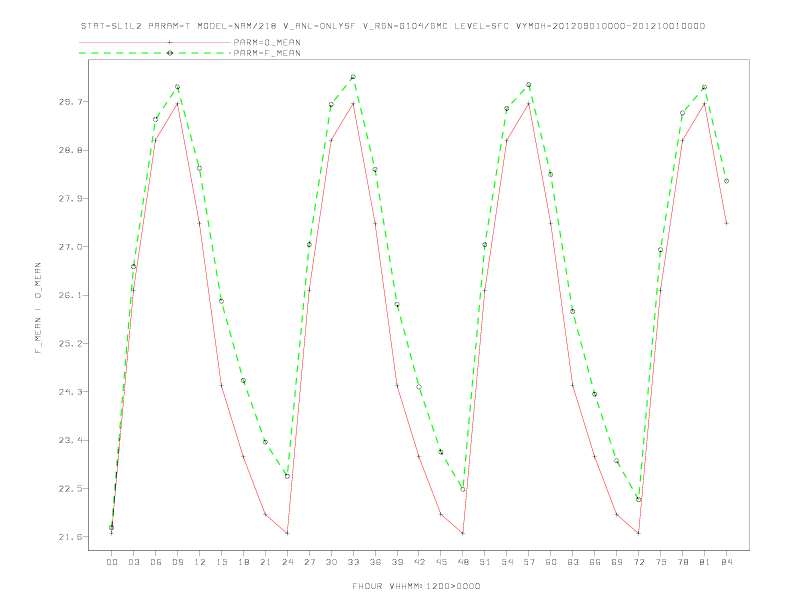Click x-axis tick label 18

[243, 562]
